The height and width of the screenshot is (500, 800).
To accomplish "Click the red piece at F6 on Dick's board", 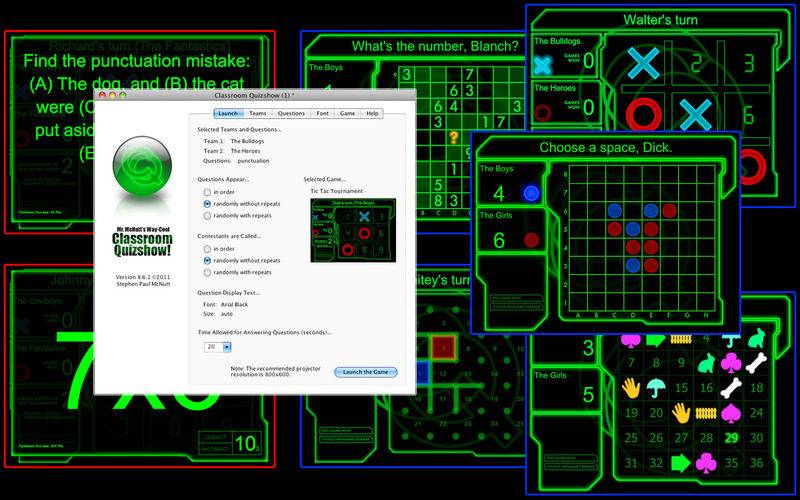I will pos(669,211).
